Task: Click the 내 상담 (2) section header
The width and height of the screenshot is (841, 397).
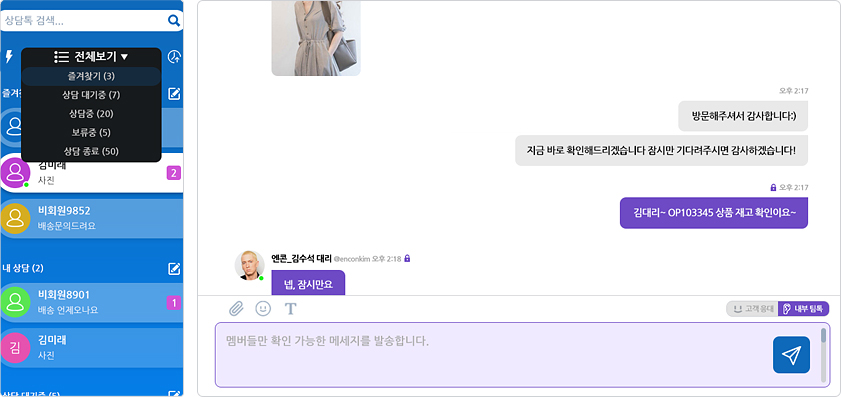Action: pos(23,268)
